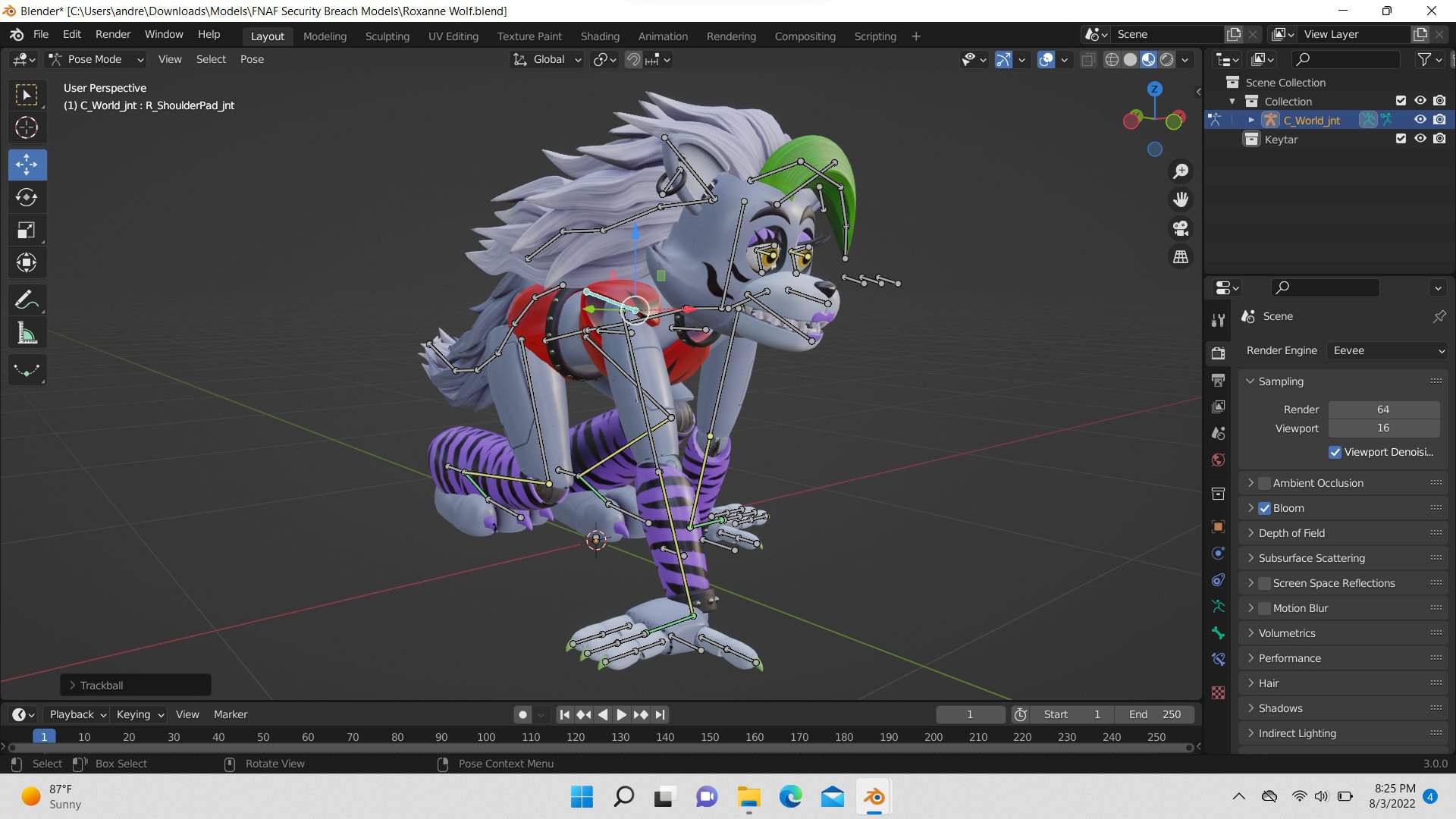This screenshot has height=819, width=1456.
Task: Open the Render properties tab
Action: pos(1219,353)
